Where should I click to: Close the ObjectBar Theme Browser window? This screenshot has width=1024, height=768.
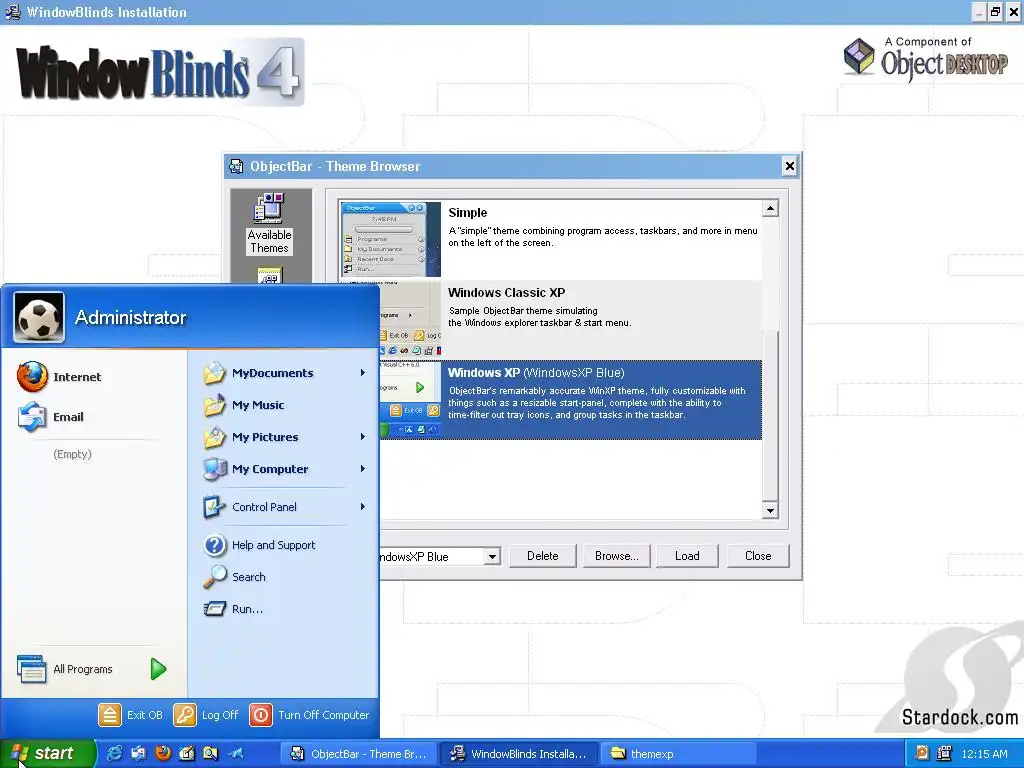click(x=789, y=167)
